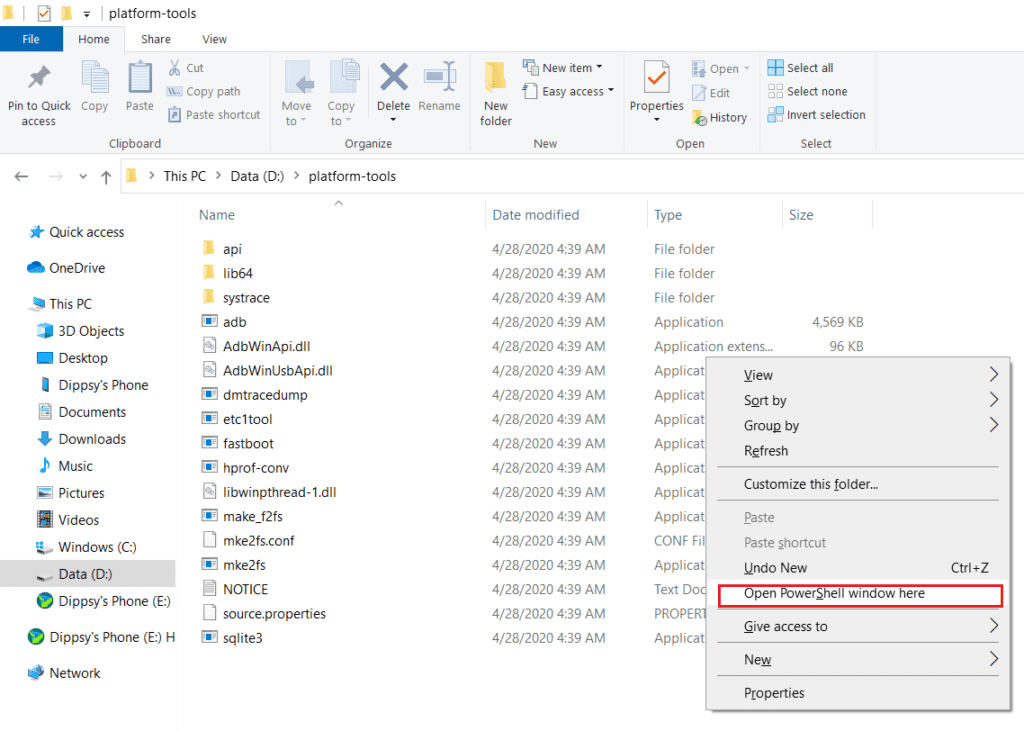Open the New submenu in context menu
The width and height of the screenshot is (1024, 731).
click(x=858, y=660)
